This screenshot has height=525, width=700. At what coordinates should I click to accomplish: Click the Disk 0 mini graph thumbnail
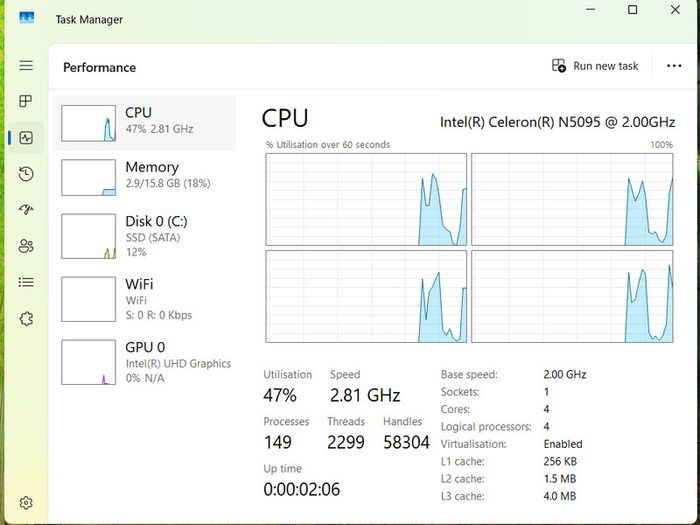click(88, 236)
